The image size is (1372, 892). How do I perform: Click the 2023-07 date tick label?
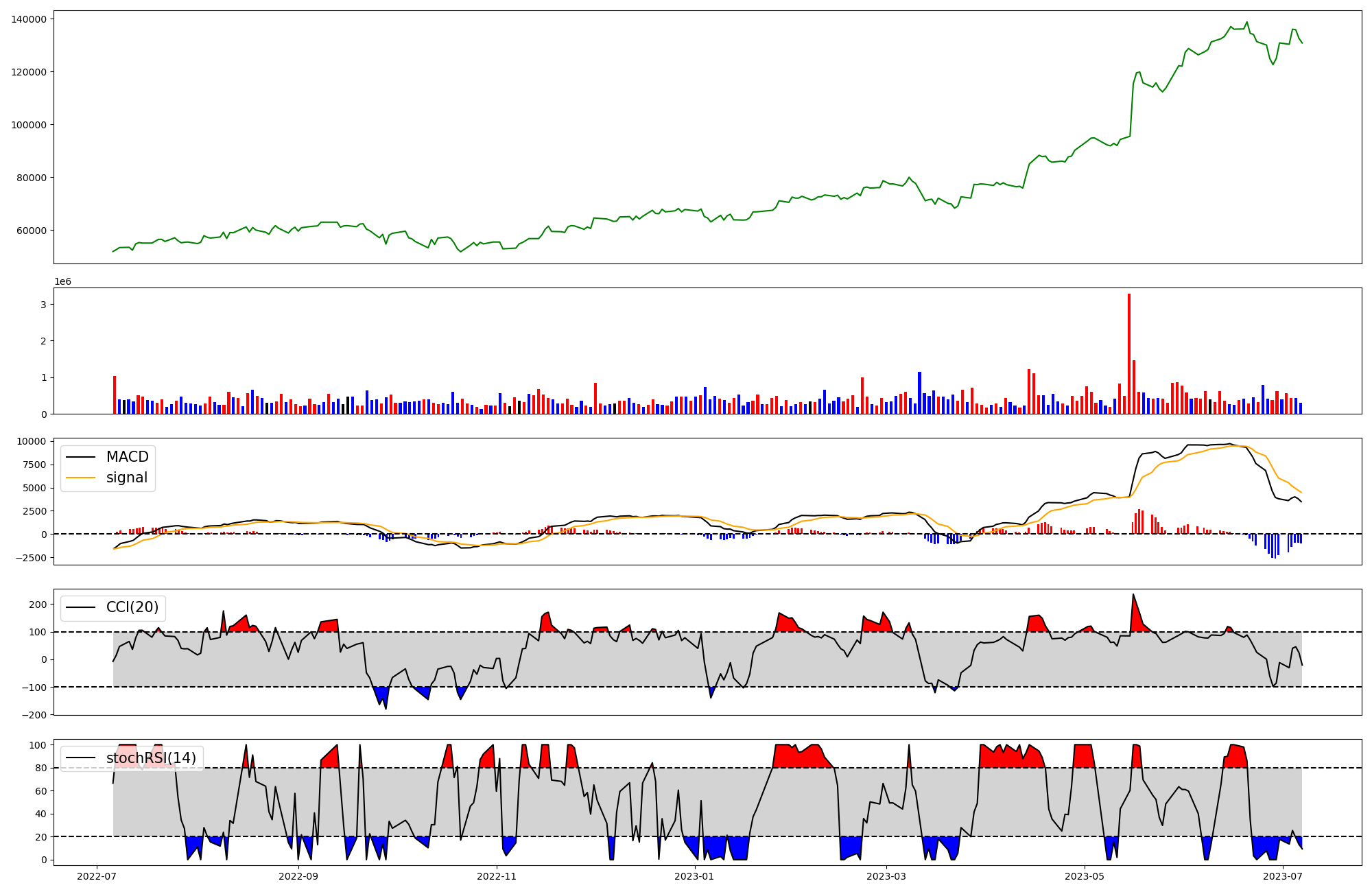point(1283,876)
